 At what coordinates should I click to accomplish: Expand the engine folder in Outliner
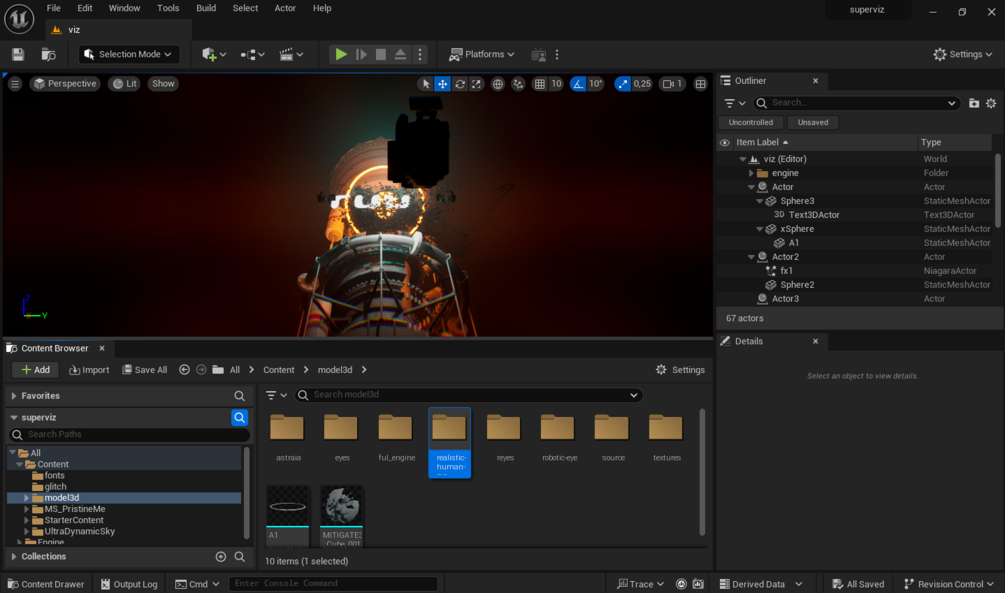pos(752,173)
